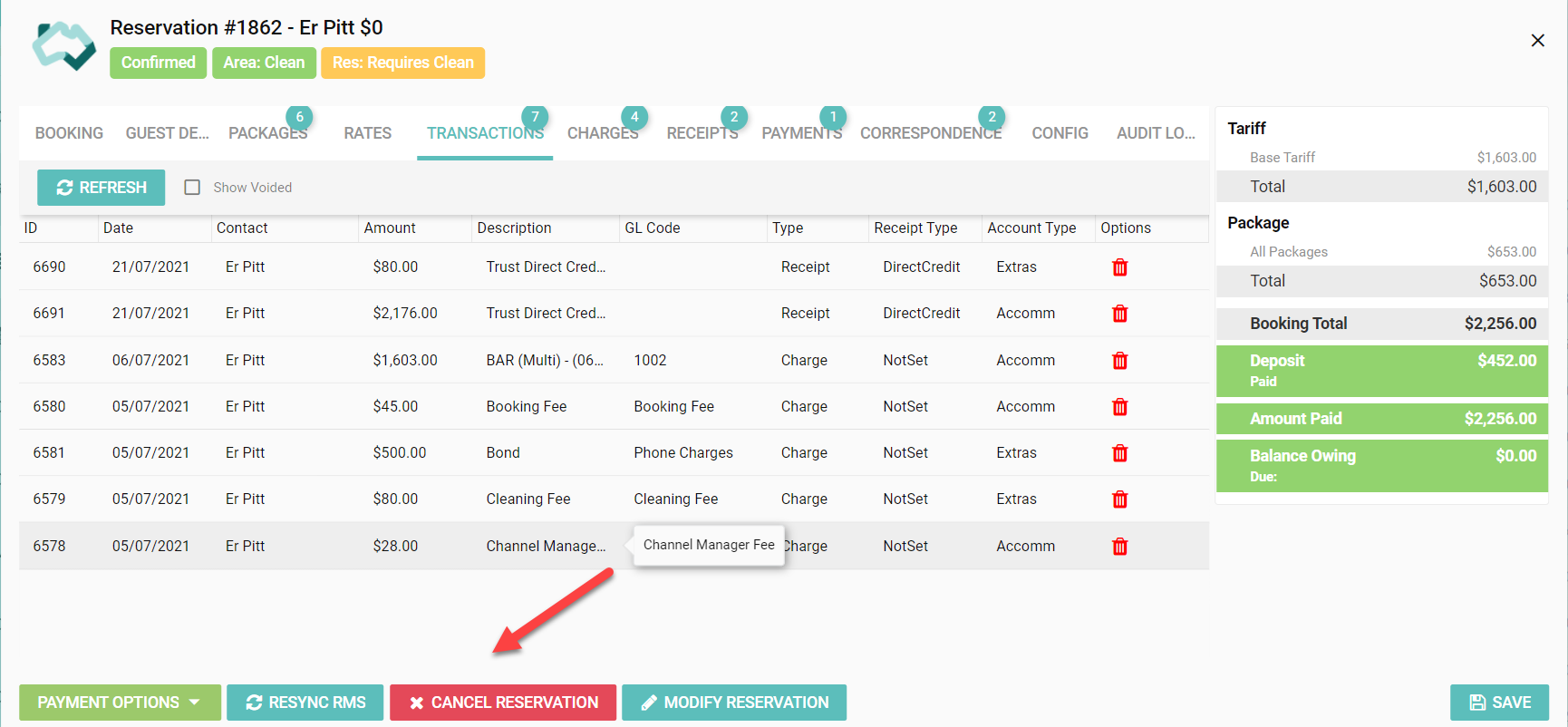Open the Receipts tab
The image size is (1568, 727).
[x=702, y=133]
